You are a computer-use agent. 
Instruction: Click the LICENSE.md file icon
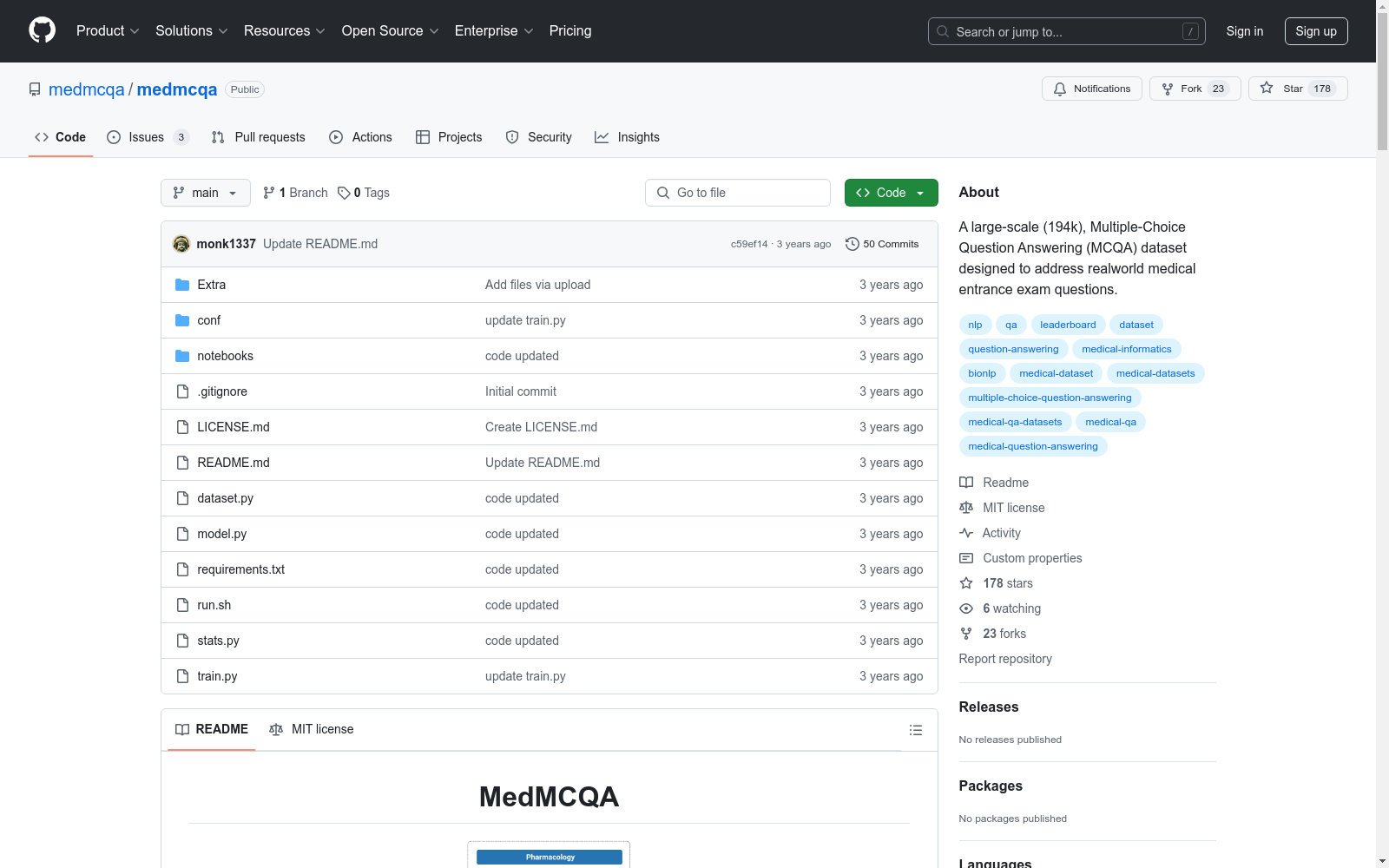click(182, 427)
